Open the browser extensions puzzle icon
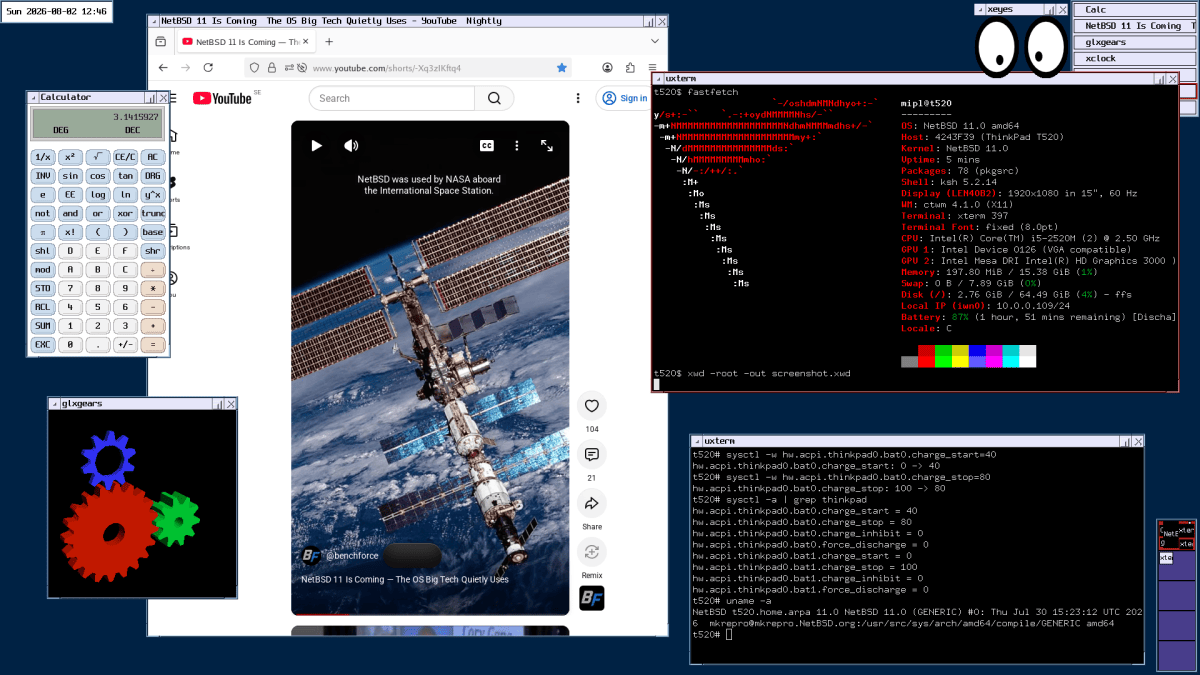 click(x=630, y=68)
